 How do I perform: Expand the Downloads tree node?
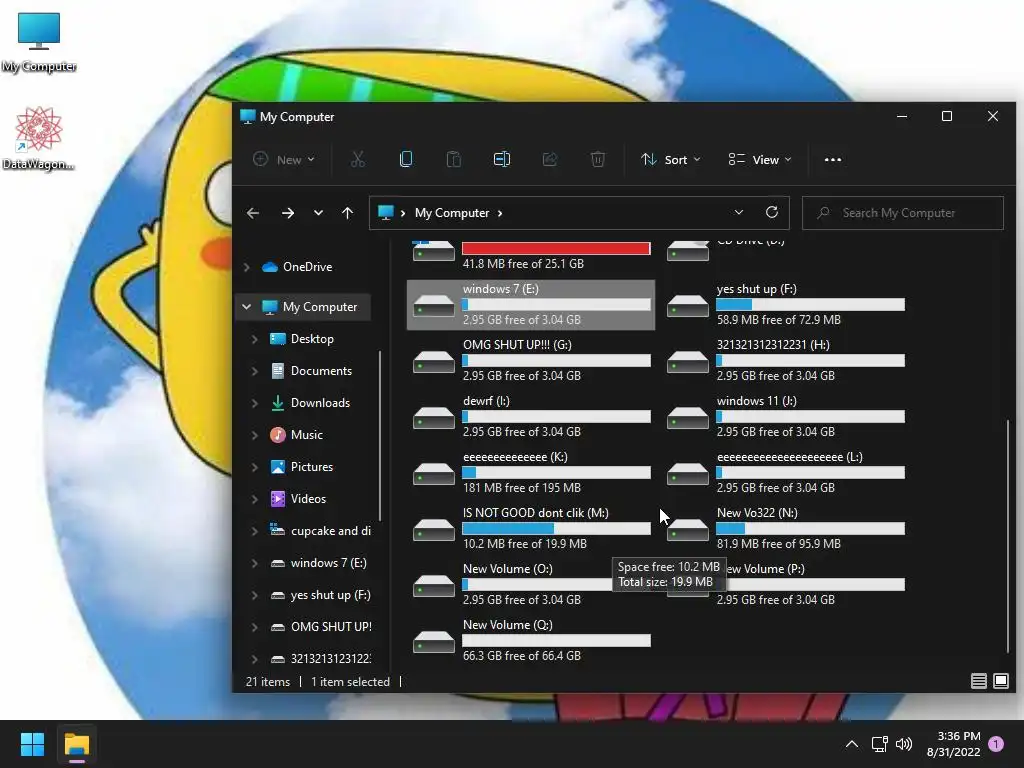coord(255,403)
